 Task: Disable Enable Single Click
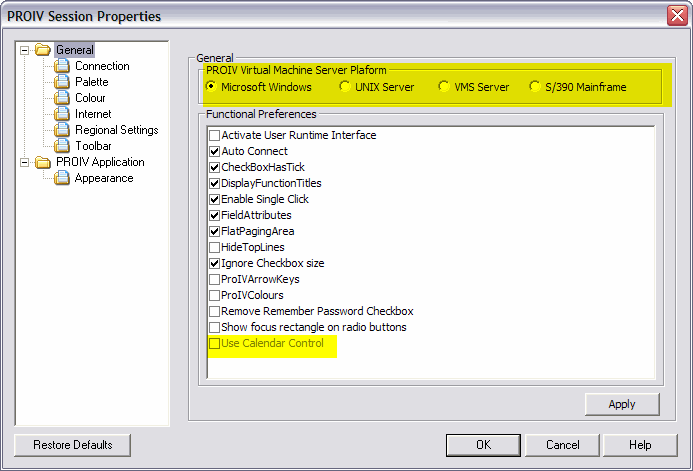(214, 199)
